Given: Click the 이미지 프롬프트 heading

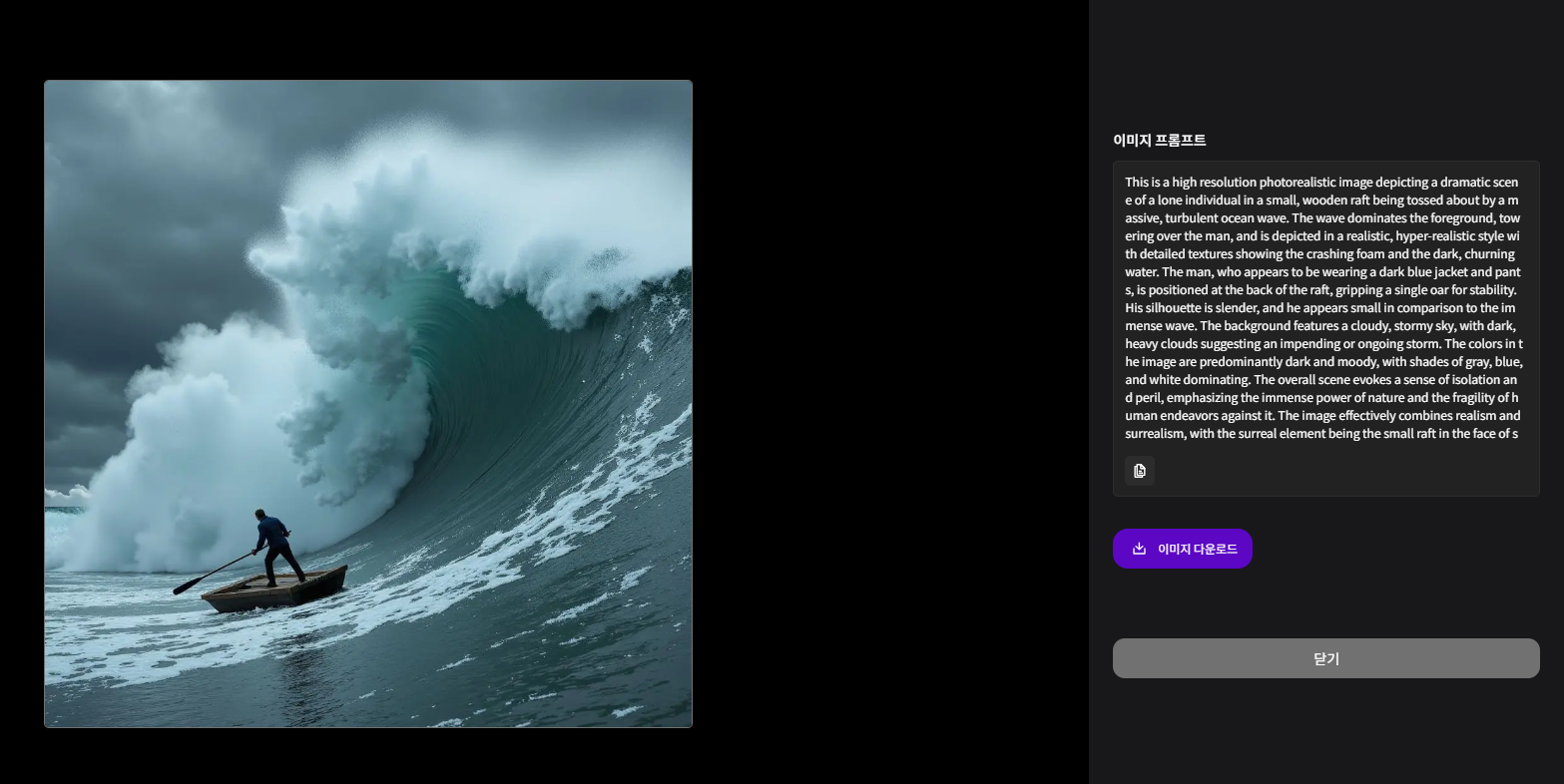Looking at the screenshot, I should tap(1159, 140).
